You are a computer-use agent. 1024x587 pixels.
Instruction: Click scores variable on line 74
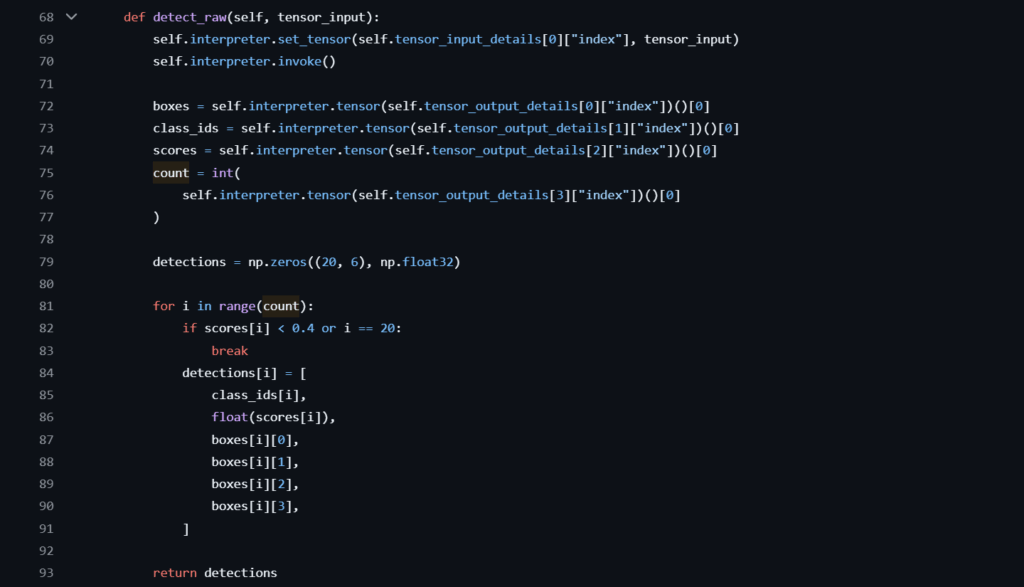[174, 150]
